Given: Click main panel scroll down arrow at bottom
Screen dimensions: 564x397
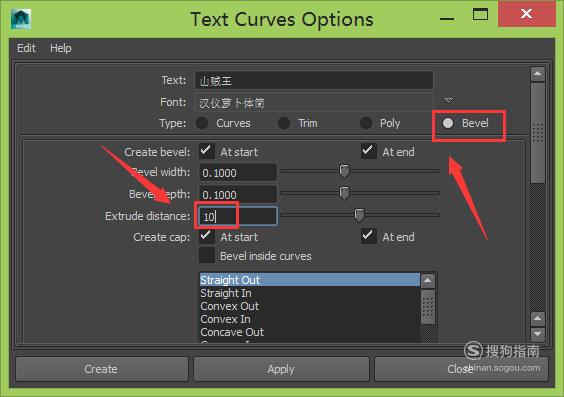Looking at the screenshot, I should coord(537,334).
